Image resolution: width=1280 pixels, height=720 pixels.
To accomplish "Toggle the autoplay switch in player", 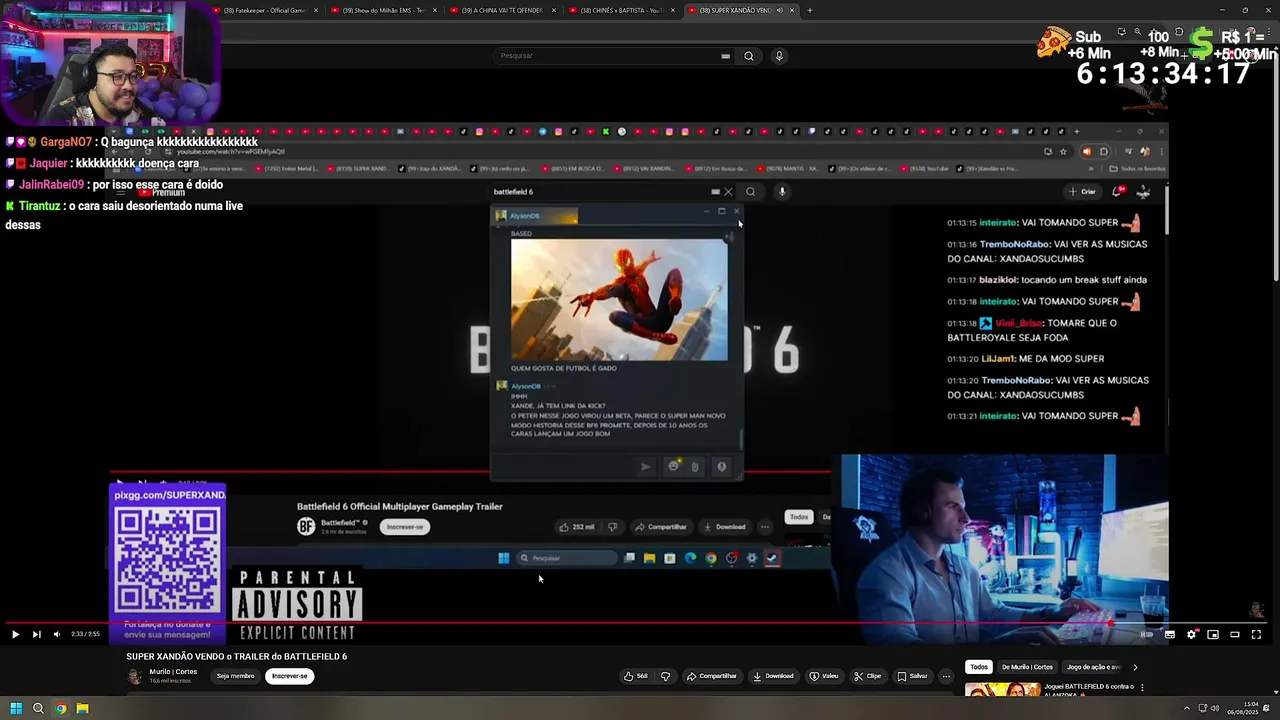I will (1147, 634).
